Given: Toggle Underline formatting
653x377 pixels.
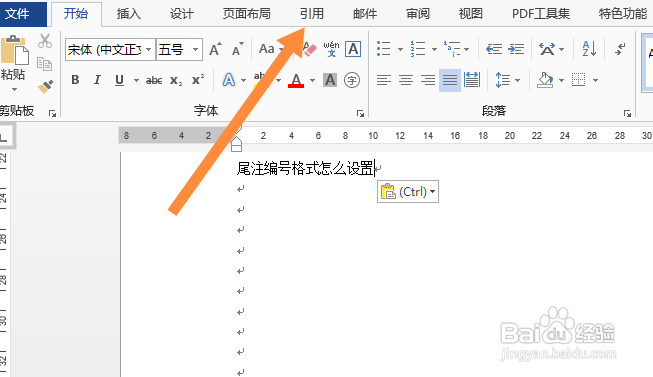Looking at the screenshot, I should (120, 80).
